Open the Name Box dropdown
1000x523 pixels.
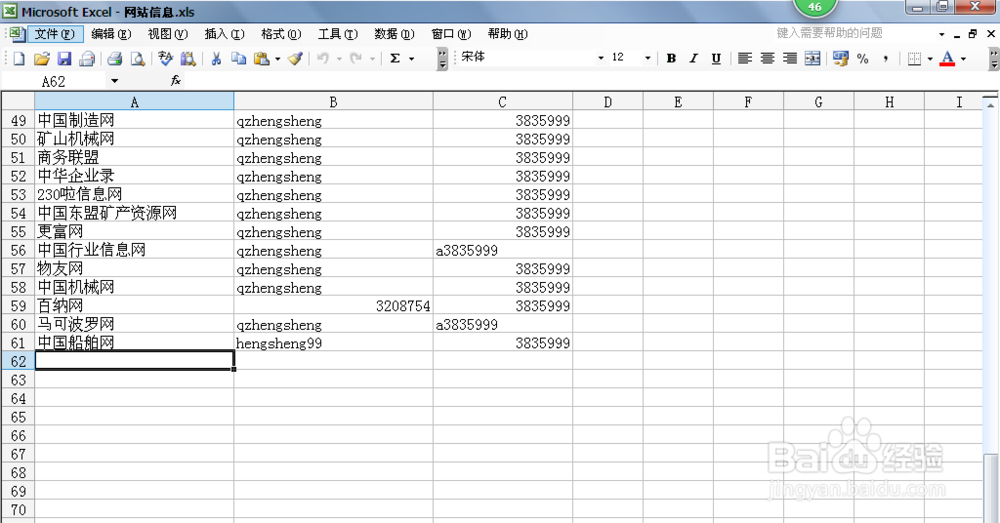click(x=114, y=81)
